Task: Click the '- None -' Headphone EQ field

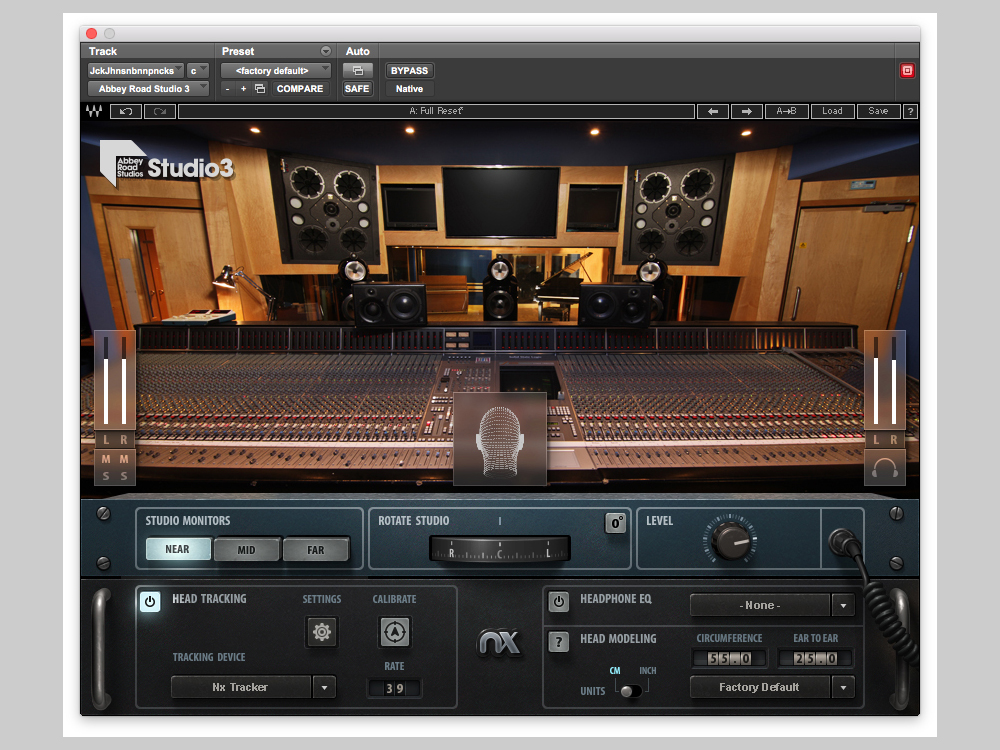Action: pyautogui.click(x=760, y=605)
